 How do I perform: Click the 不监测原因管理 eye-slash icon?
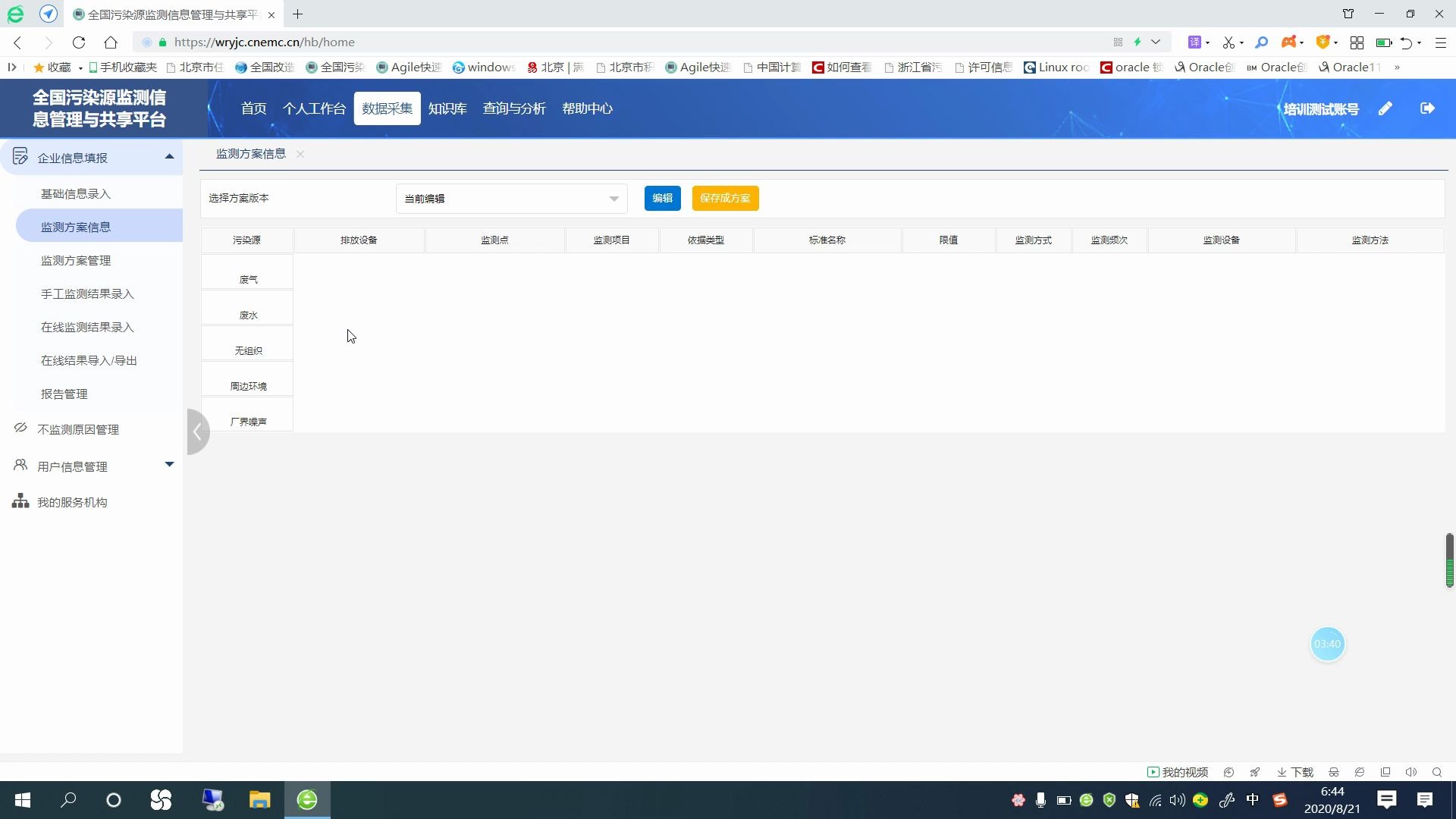20,428
